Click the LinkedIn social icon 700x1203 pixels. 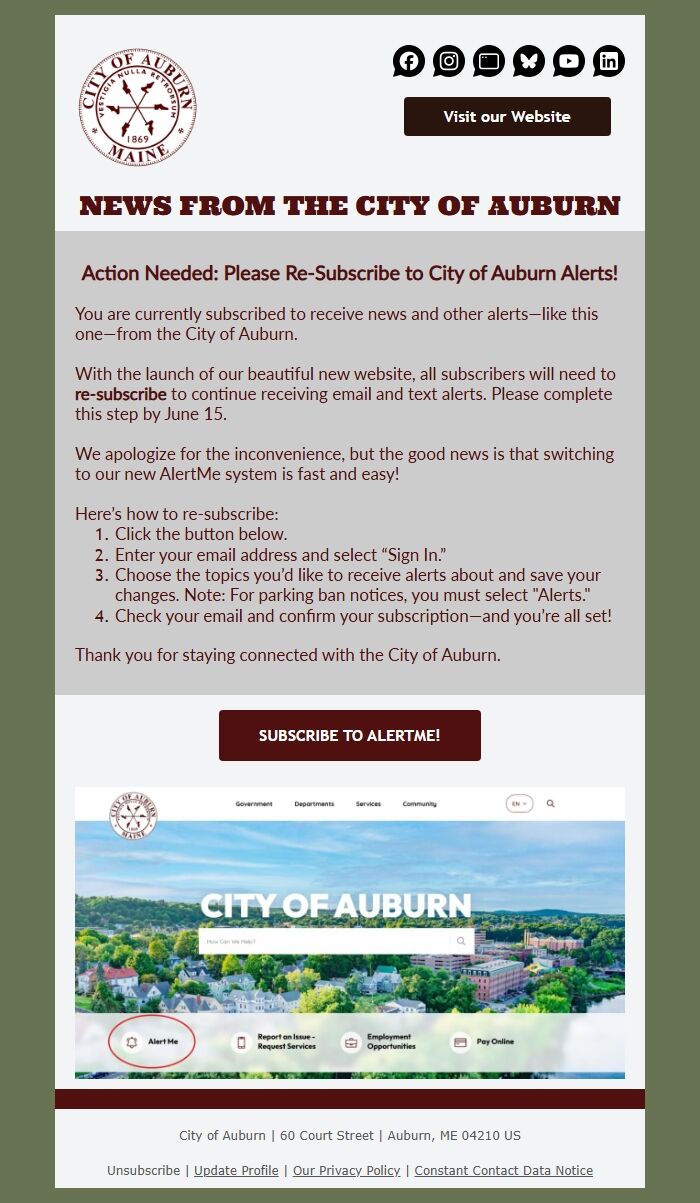[x=608, y=61]
